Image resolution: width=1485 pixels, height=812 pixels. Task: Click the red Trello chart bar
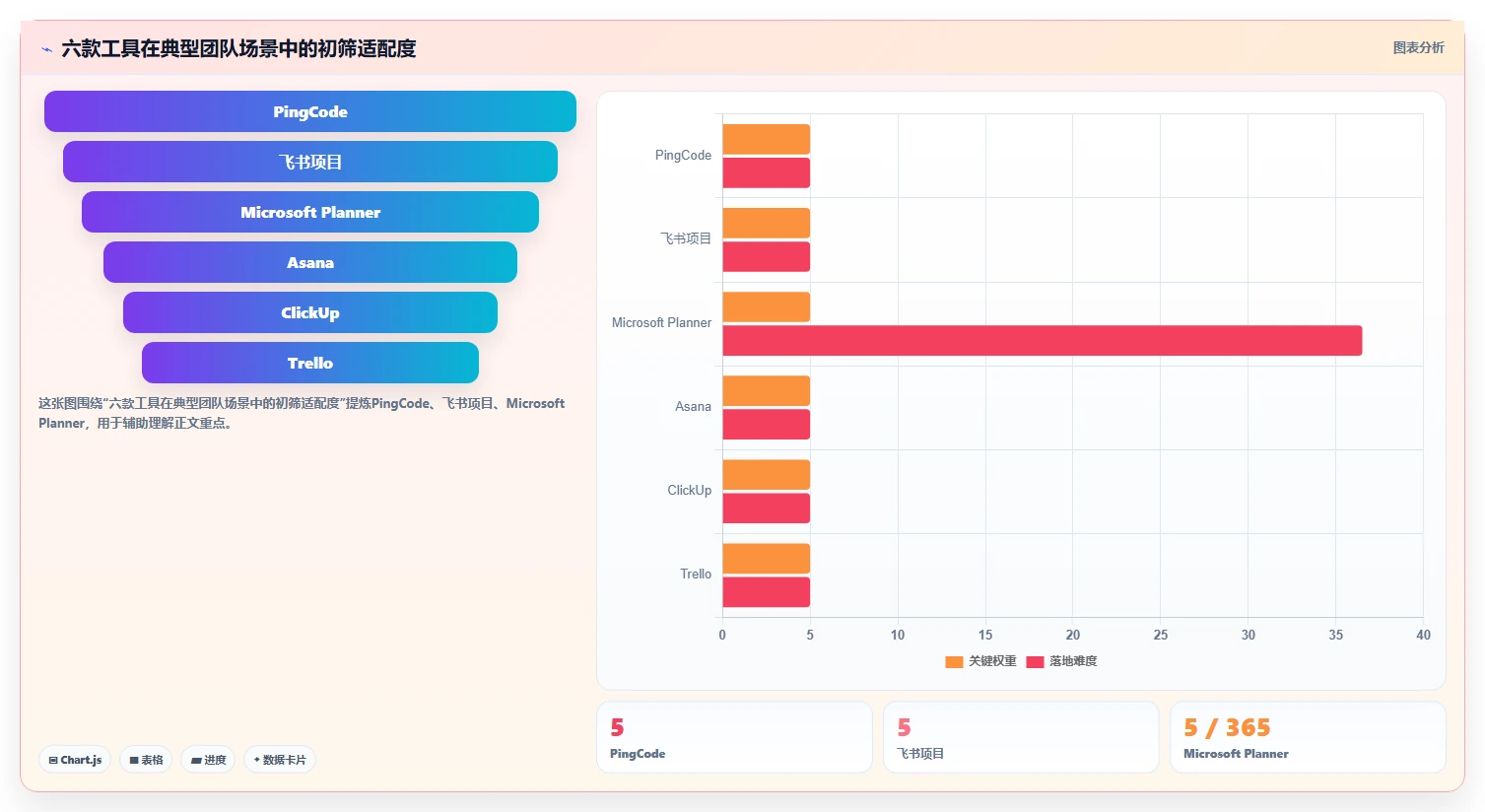pos(767,592)
